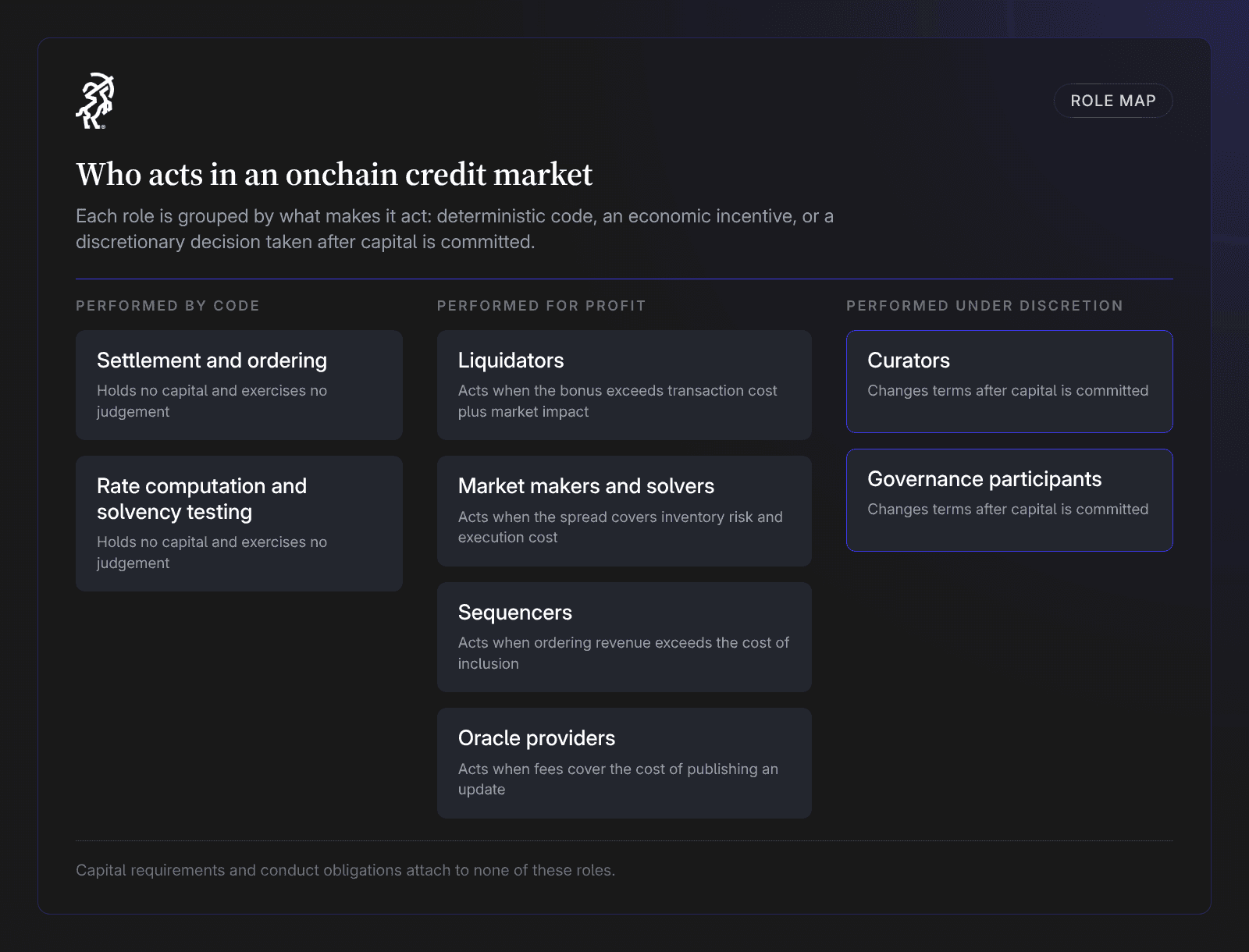Click the Oracle providers description about publishing fees
Image resolution: width=1249 pixels, height=952 pixels.
click(618, 779)
